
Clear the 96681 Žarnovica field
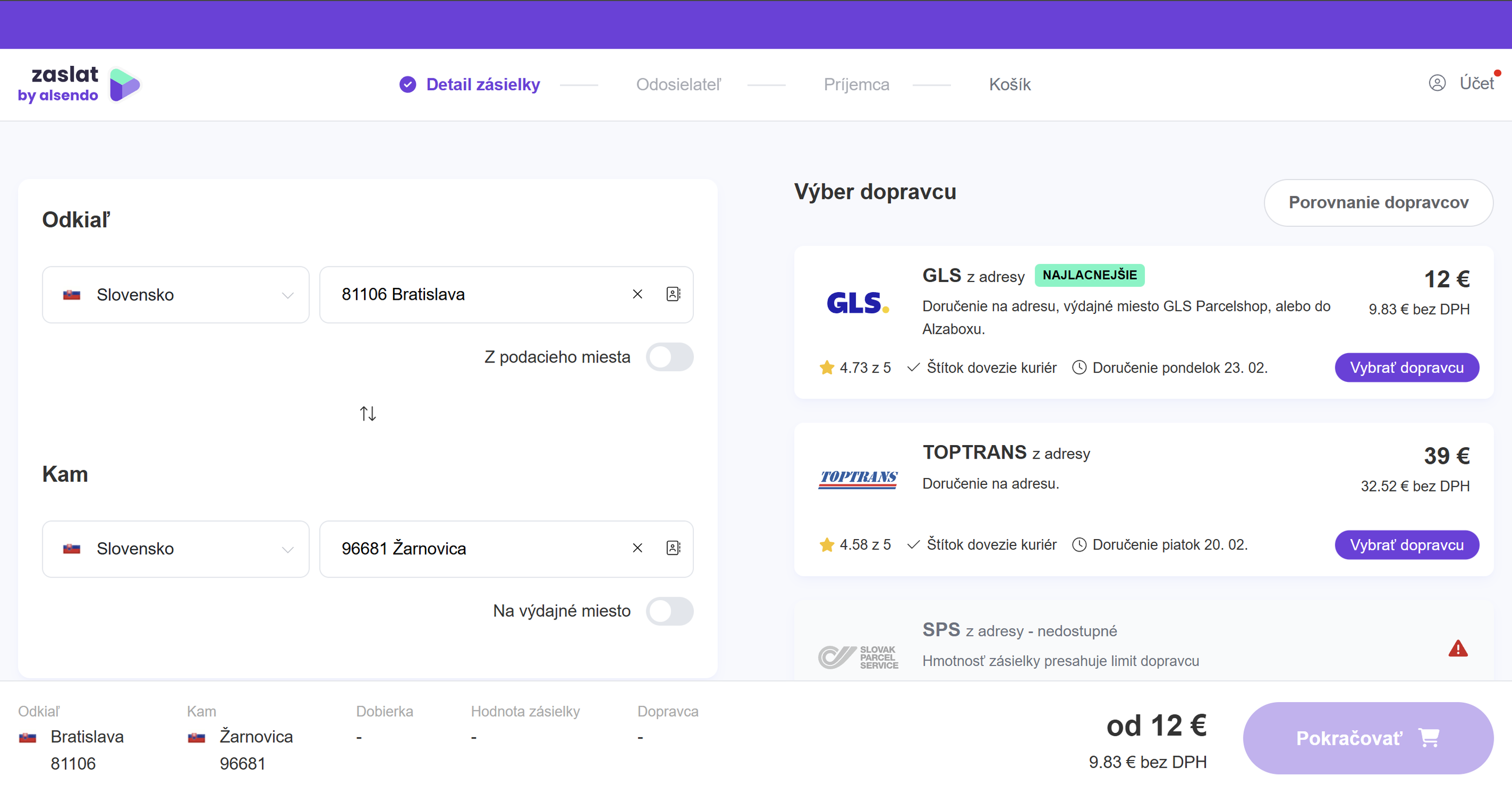click(637, 549)
